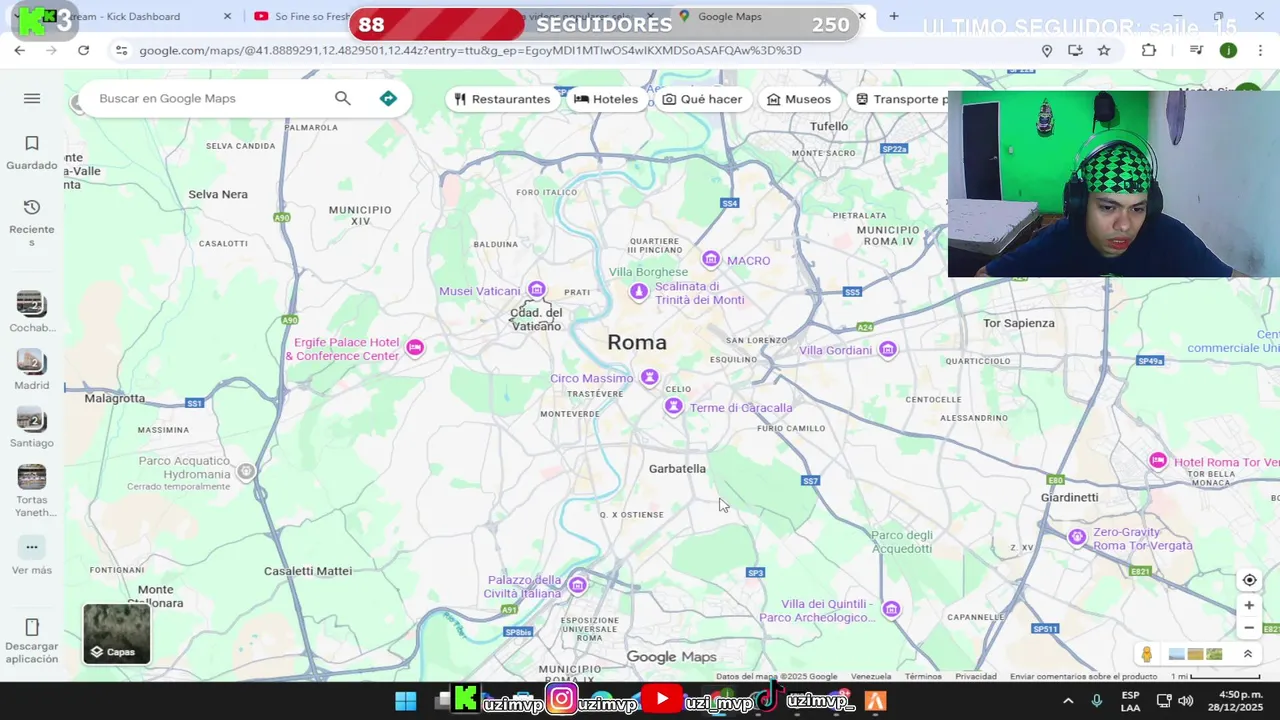Open the Recientes history panel
The height and width of the screenshot is (720, 1280).
click(32, 222)
